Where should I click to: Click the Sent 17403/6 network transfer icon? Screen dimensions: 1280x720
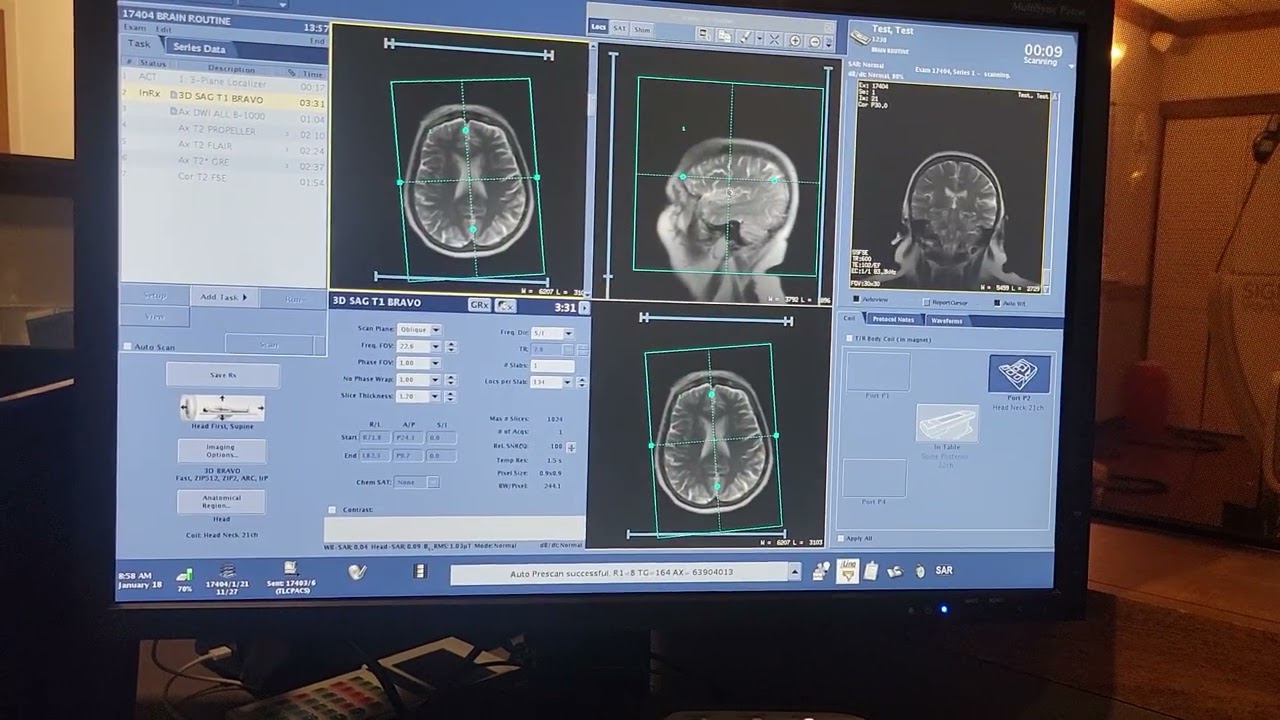pyautogui.click(x=290, y=568)
